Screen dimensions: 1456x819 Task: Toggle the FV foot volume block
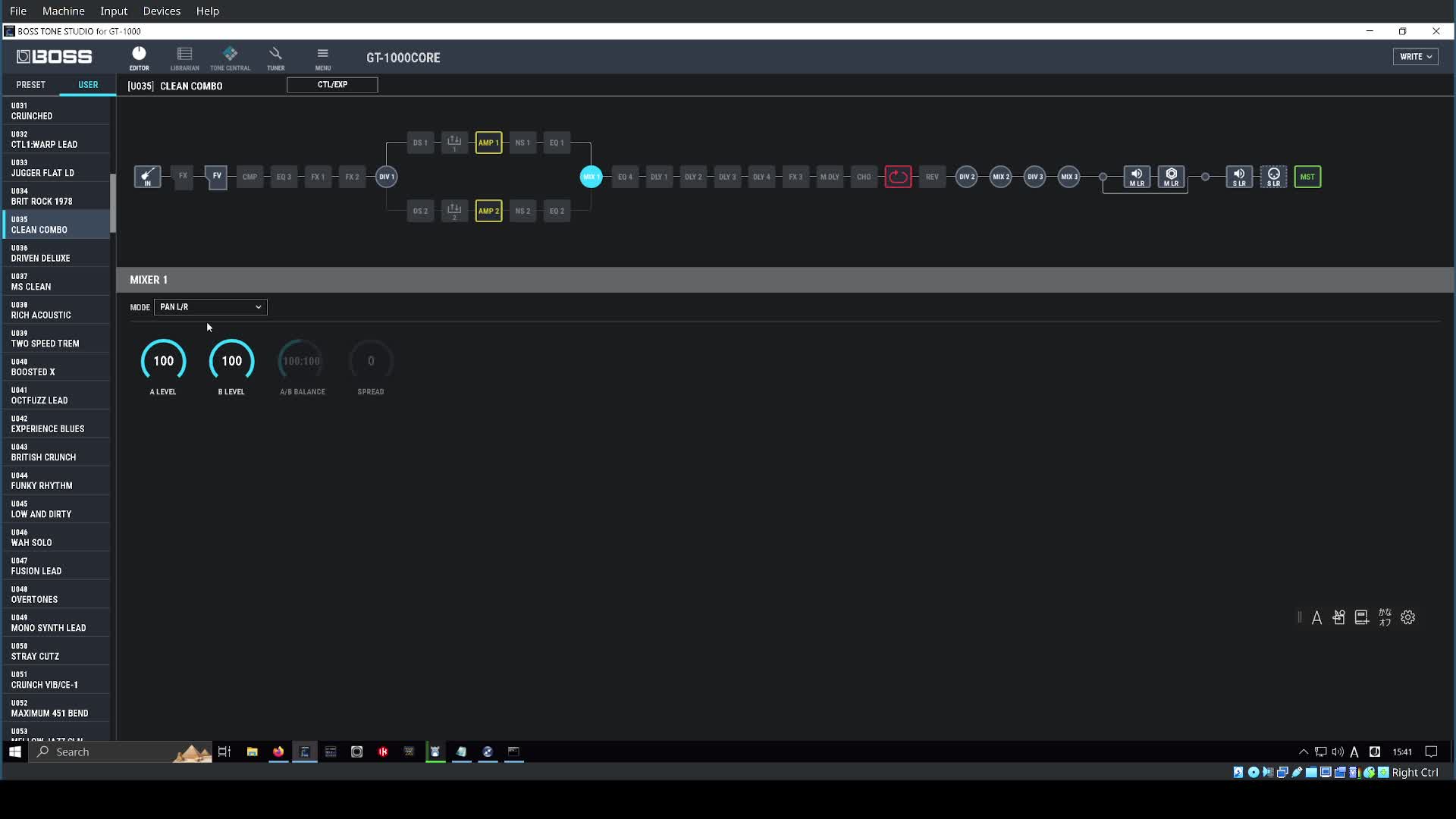pos(217,177)
